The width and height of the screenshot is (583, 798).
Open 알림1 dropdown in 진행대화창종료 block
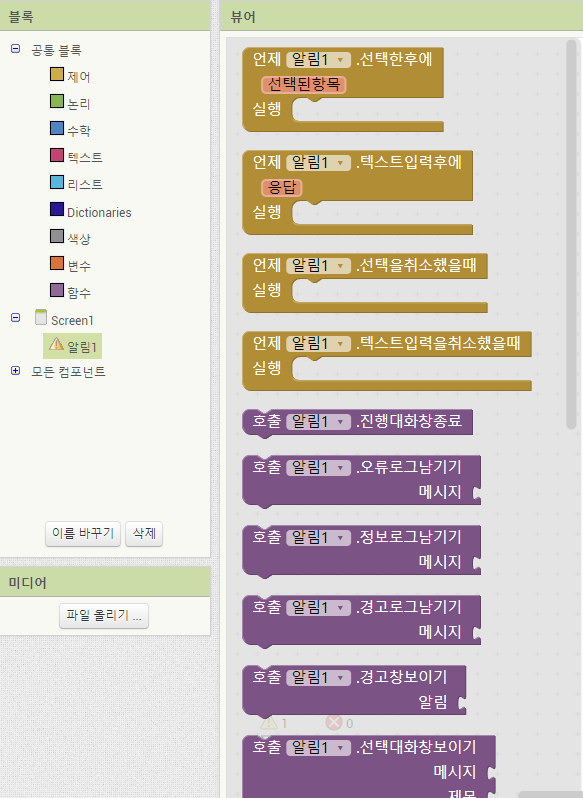click(318, 422)
